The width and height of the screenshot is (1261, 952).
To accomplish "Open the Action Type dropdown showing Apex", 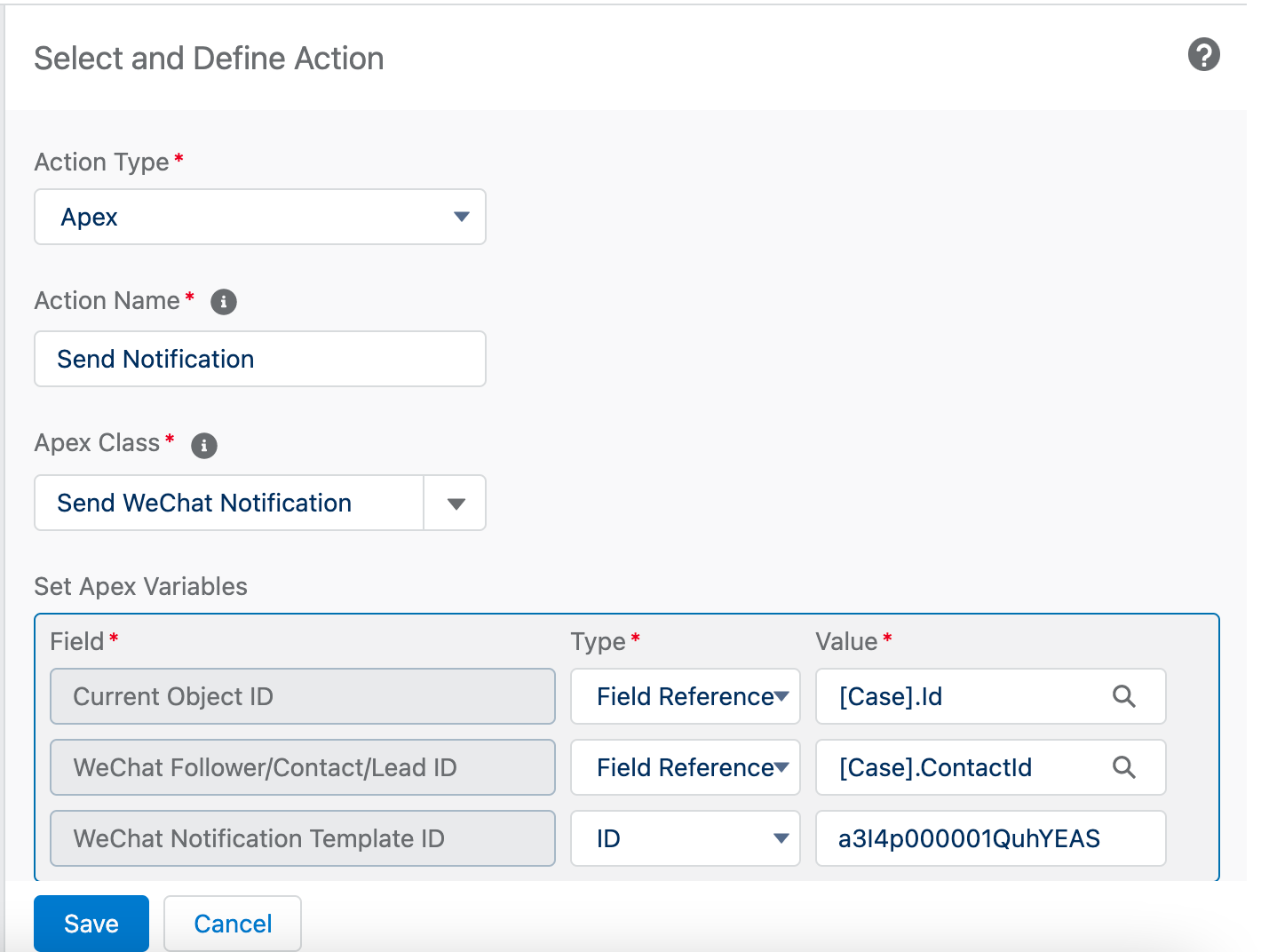I will pos(259,217).
